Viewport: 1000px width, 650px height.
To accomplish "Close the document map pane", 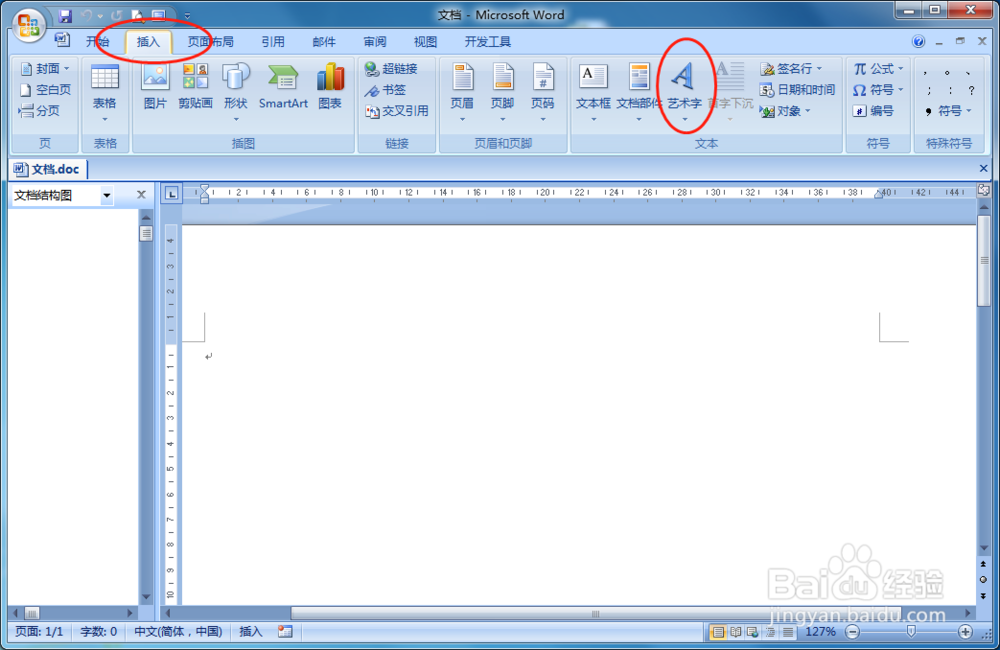I will coord(142,195).
